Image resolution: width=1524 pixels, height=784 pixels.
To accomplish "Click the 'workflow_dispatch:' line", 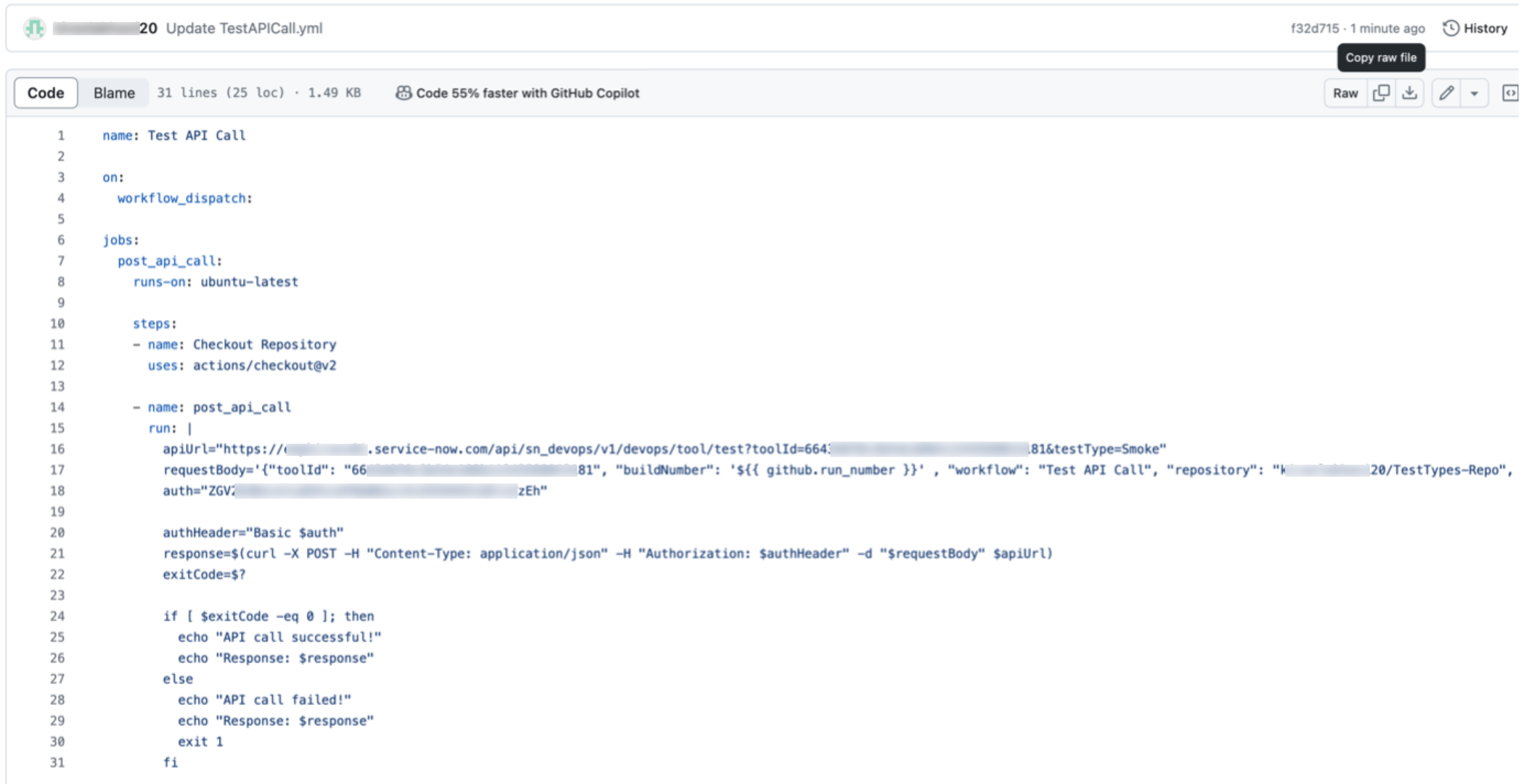I will click(185, 198).
